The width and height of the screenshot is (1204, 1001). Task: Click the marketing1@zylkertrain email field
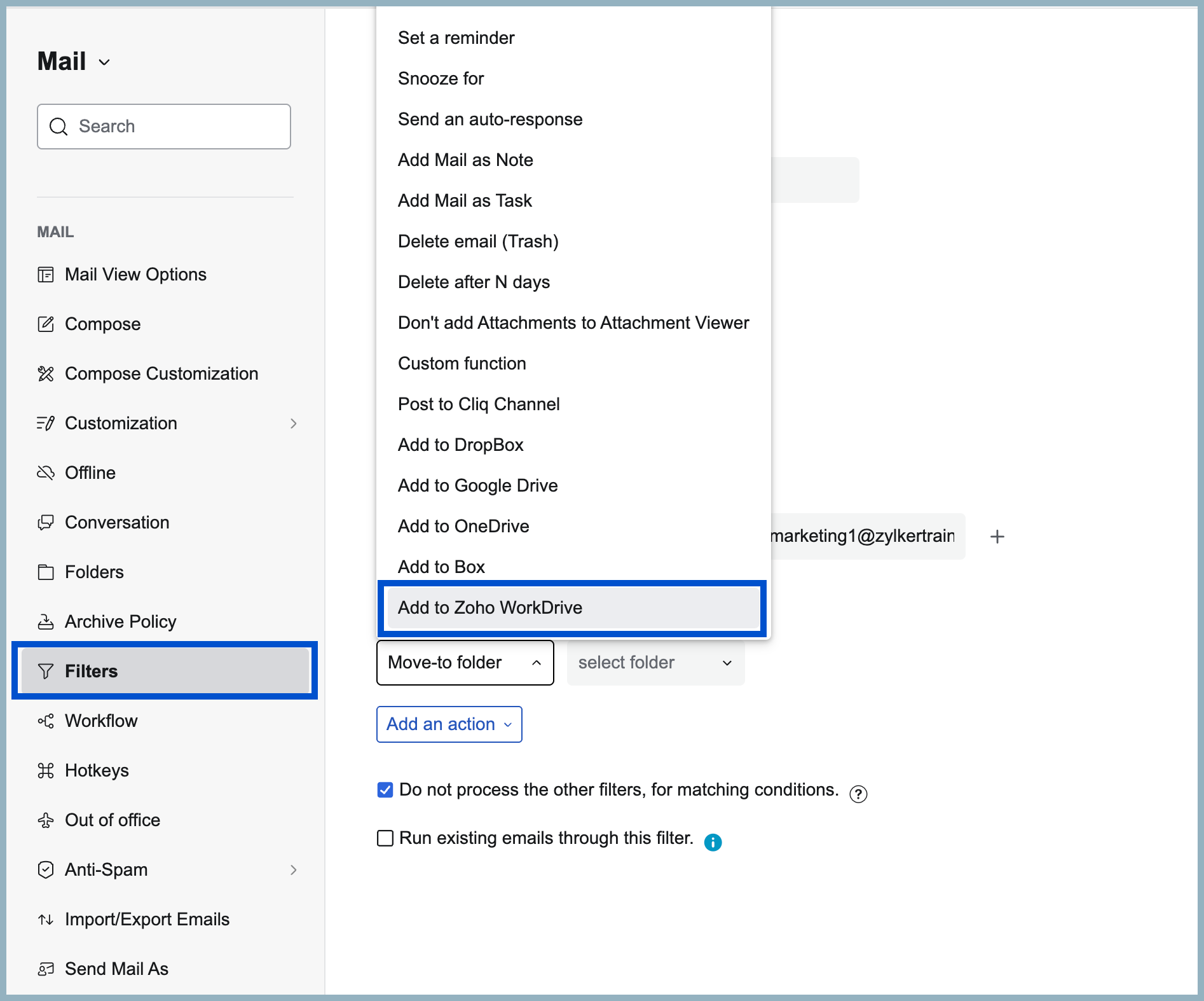click(868, 537)
